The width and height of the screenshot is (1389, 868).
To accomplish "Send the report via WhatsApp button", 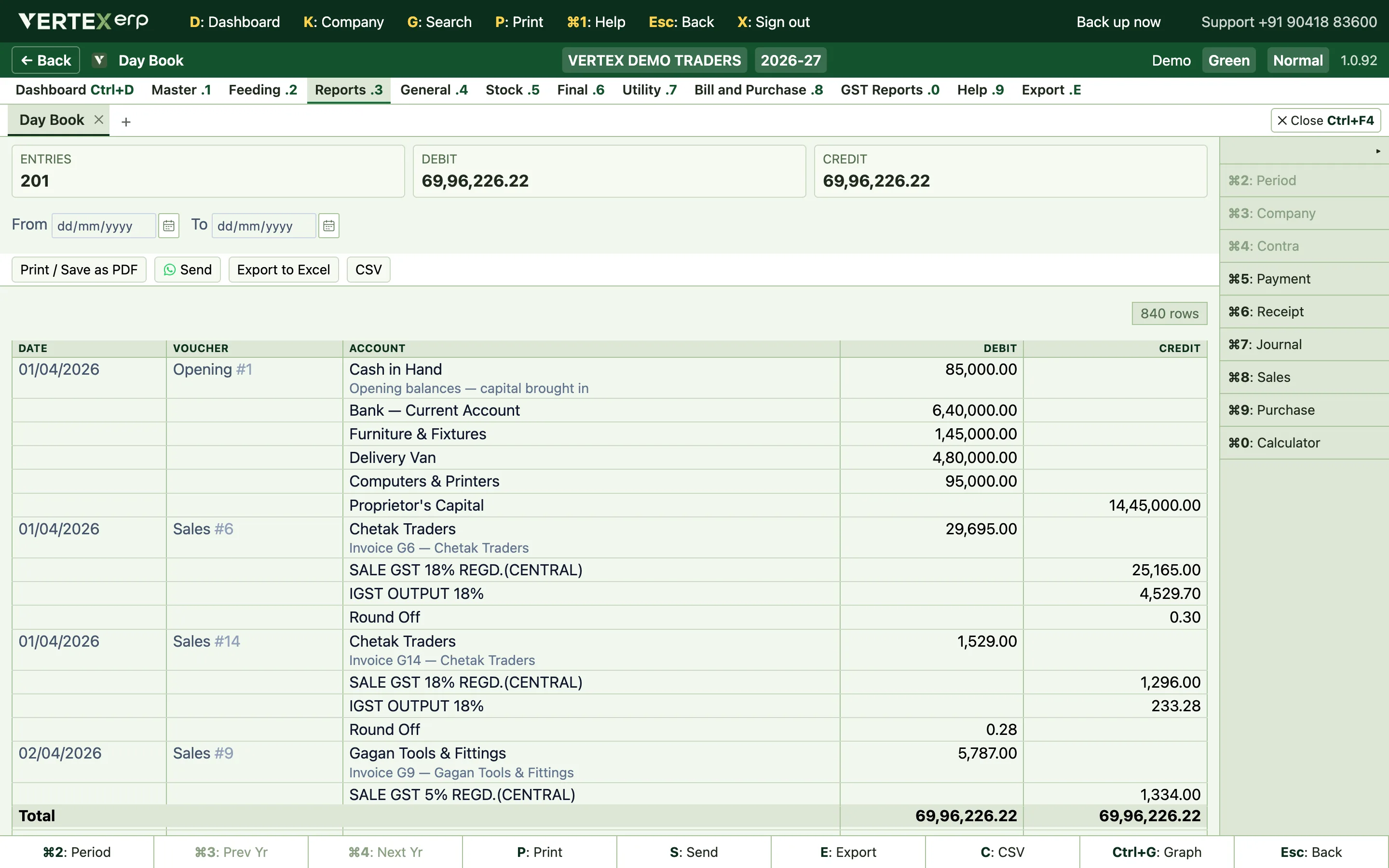I will coord(188,270).
